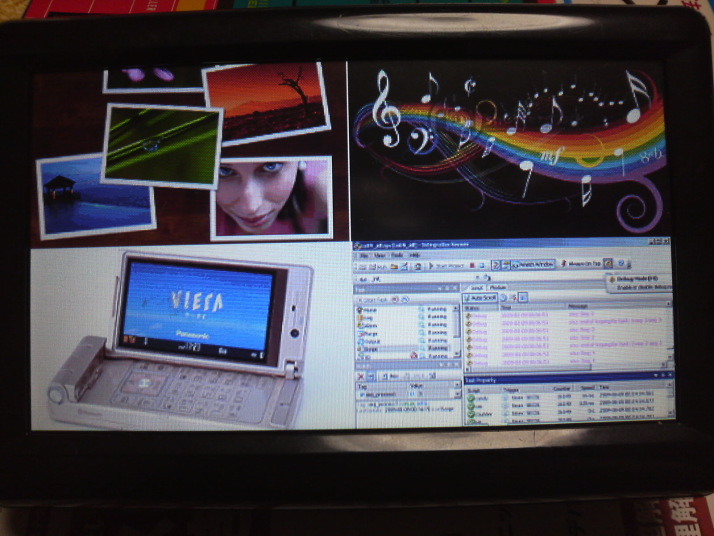Click the clock icon beside Auto Scroll
This screenshot has height=536, width=714.
click(504, 298)
